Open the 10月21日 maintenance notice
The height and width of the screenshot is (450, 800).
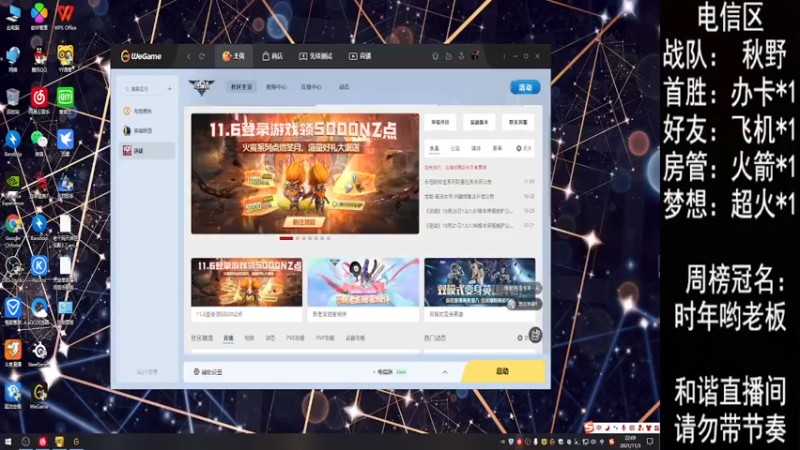(479, 225)
